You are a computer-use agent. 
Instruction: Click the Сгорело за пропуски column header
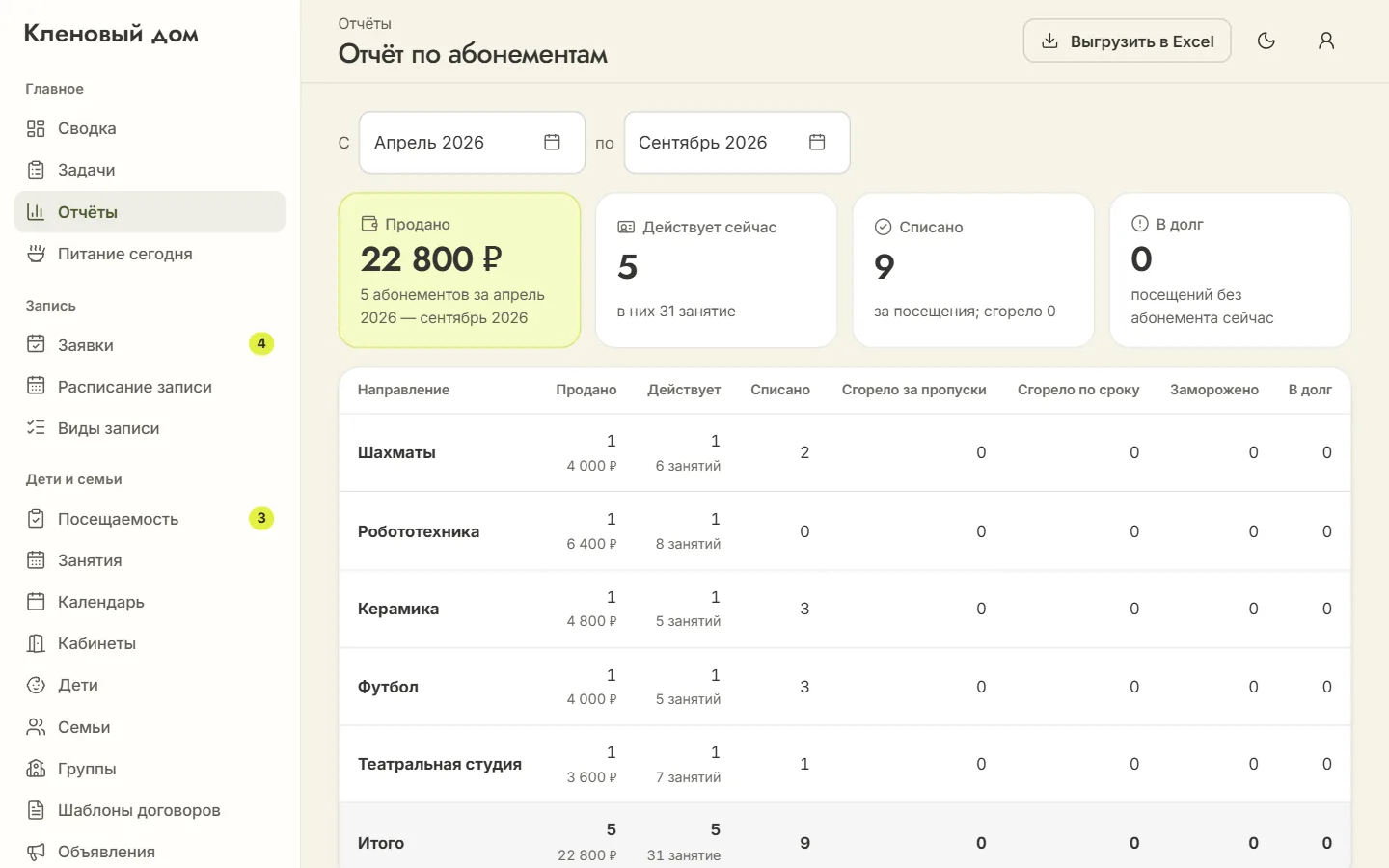click(x=913, y=390)
